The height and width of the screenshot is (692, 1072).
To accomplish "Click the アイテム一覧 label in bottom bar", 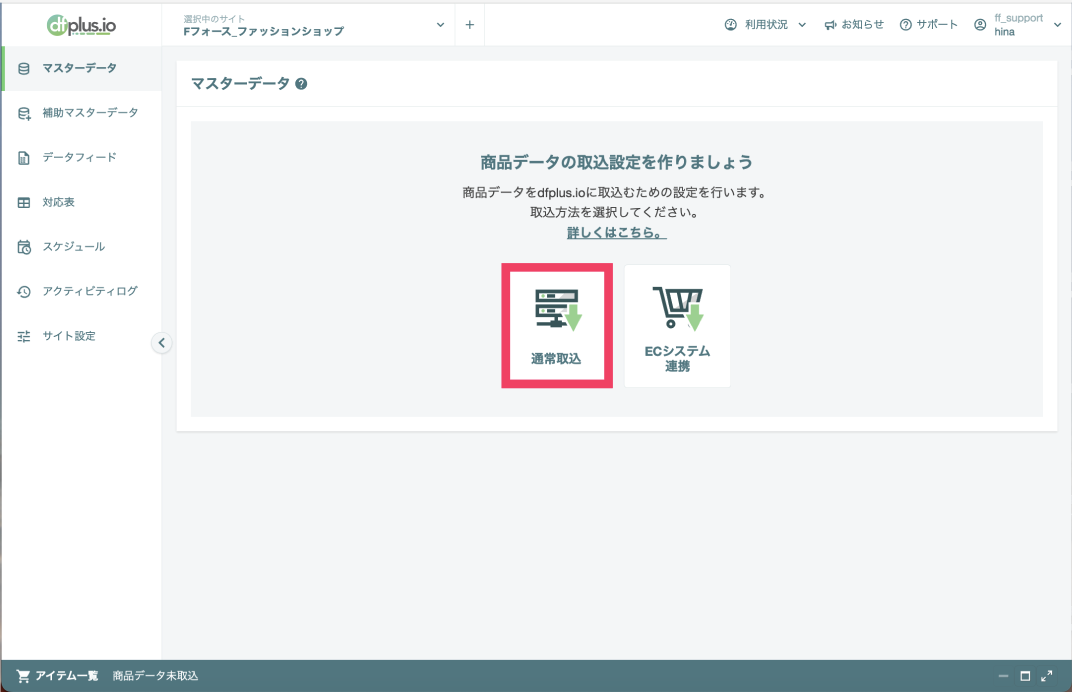I will pyautogui.click(x=67, y=676).
